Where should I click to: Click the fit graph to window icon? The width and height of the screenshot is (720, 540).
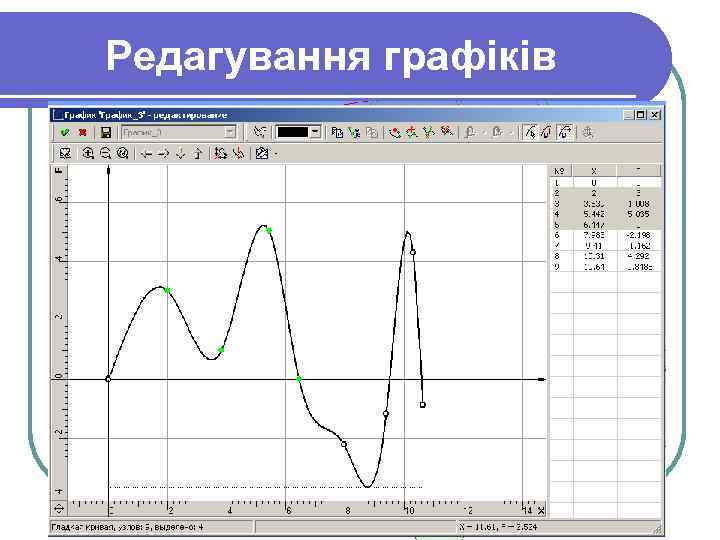65,153
